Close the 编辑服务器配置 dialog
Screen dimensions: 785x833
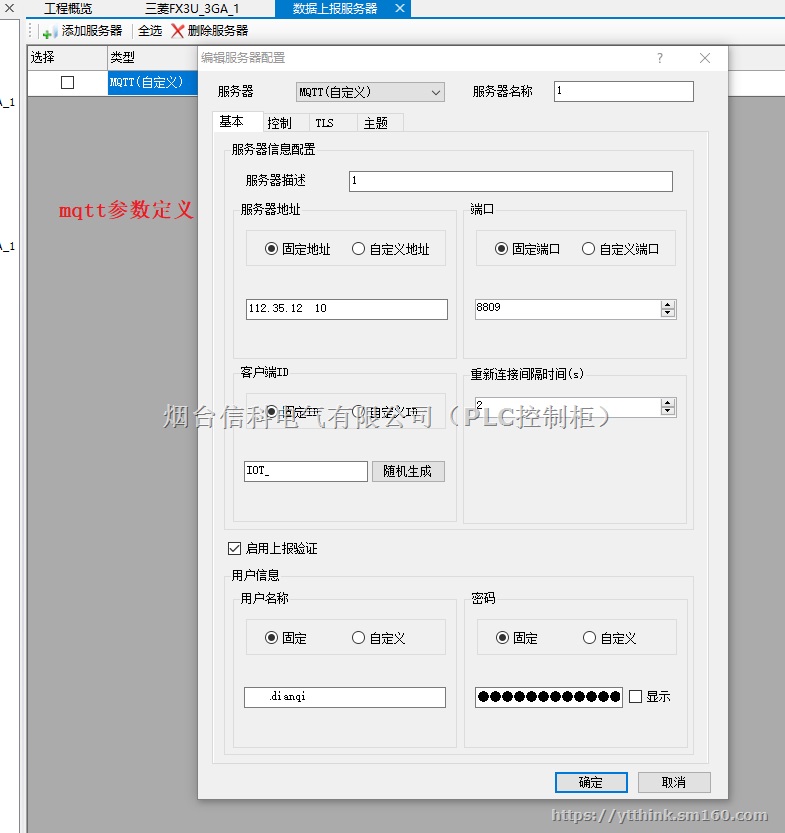[x=705, y=58]
